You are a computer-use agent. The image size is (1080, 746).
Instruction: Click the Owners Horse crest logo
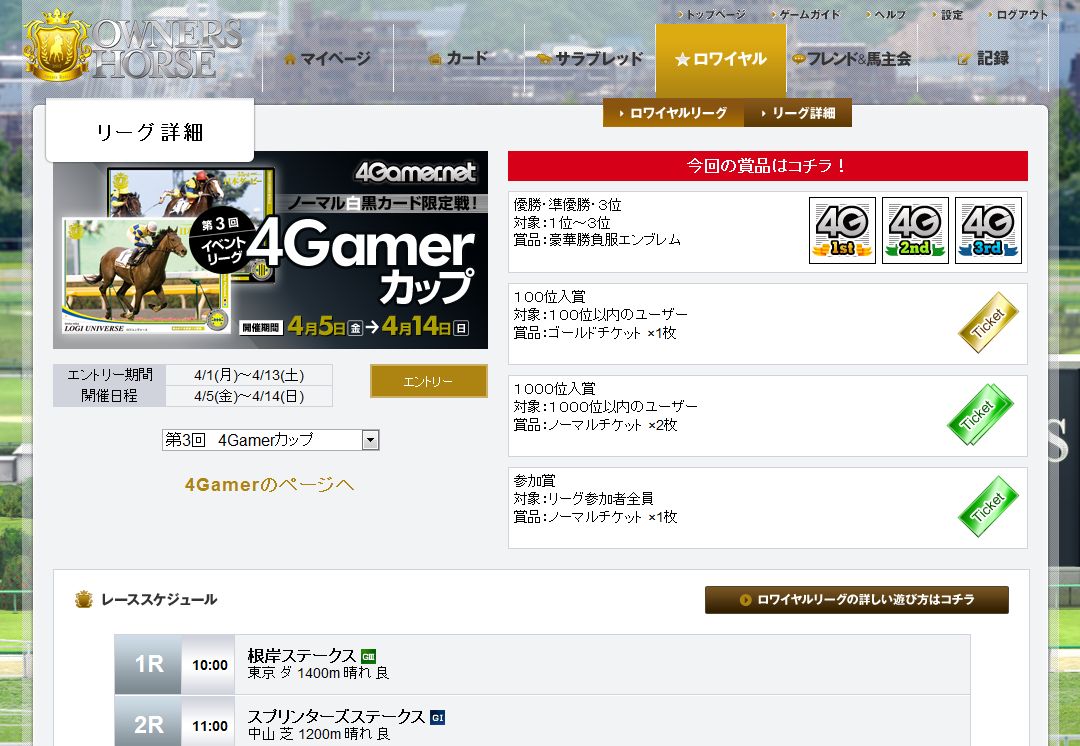click(56, 46)
